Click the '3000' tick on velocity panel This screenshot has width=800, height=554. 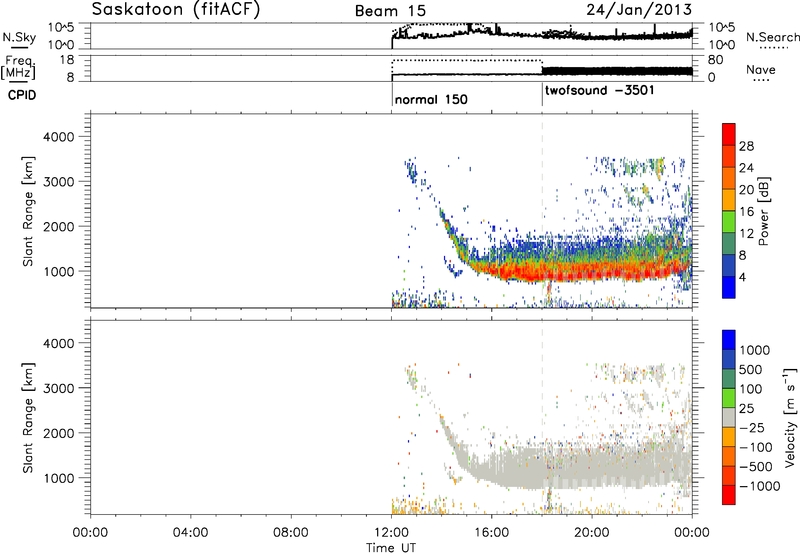[59, 388]
